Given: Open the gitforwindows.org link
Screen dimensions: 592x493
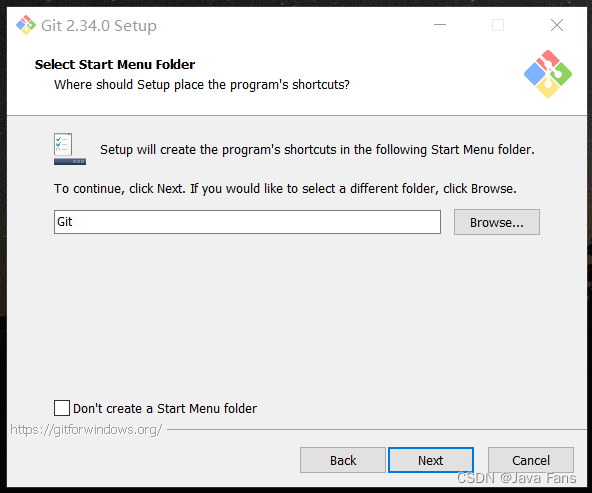Looking at the screenshot, I should coord(86,430).
